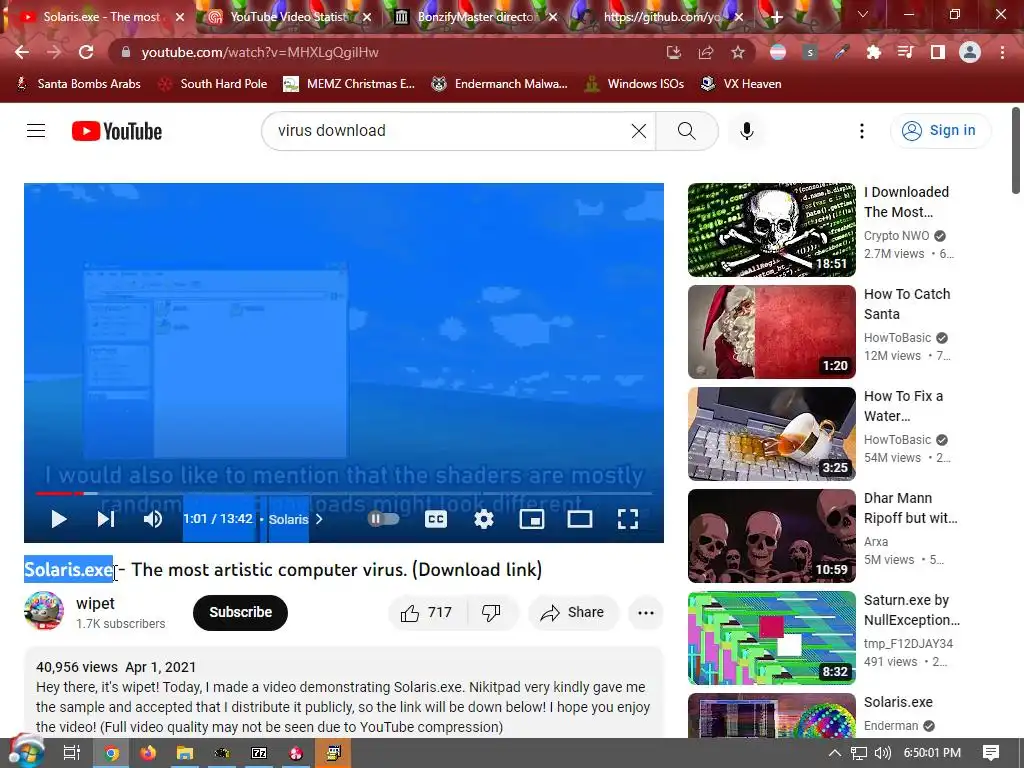Subscribe to wipet channel
1024x768 pixels.
tap(240, 613)
